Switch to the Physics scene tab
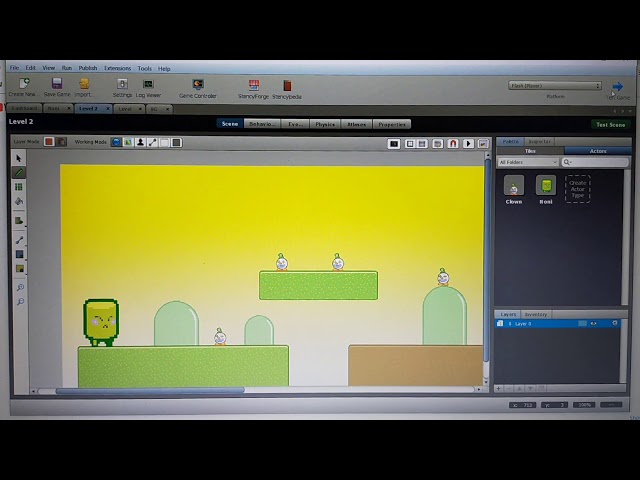 click(325, 124)
